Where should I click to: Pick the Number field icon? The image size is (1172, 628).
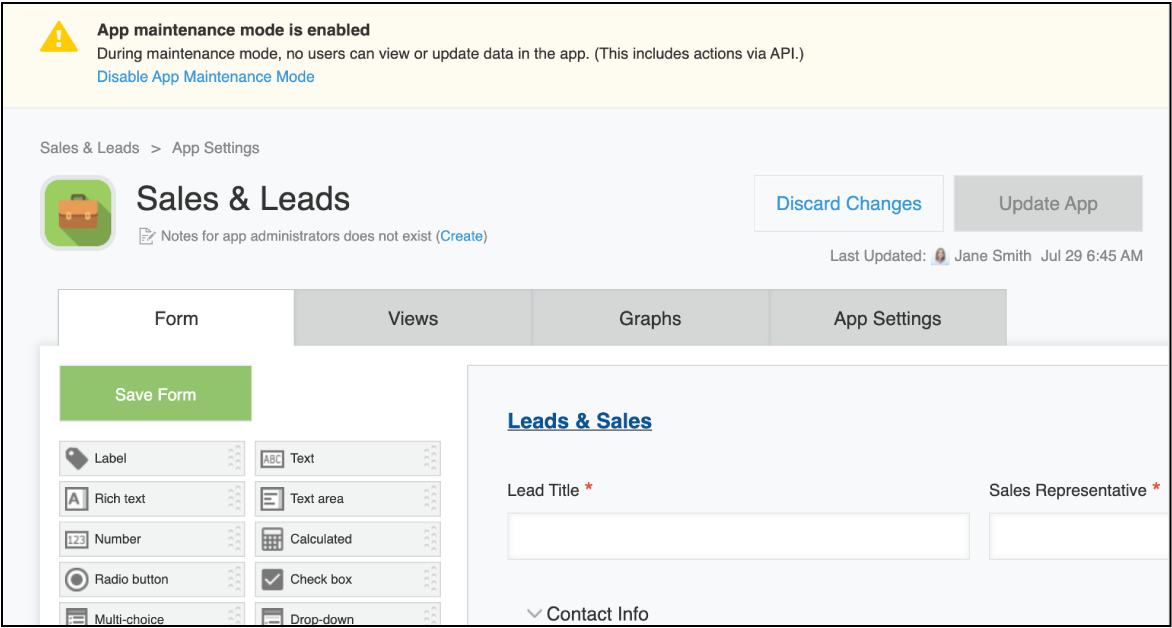77,540
